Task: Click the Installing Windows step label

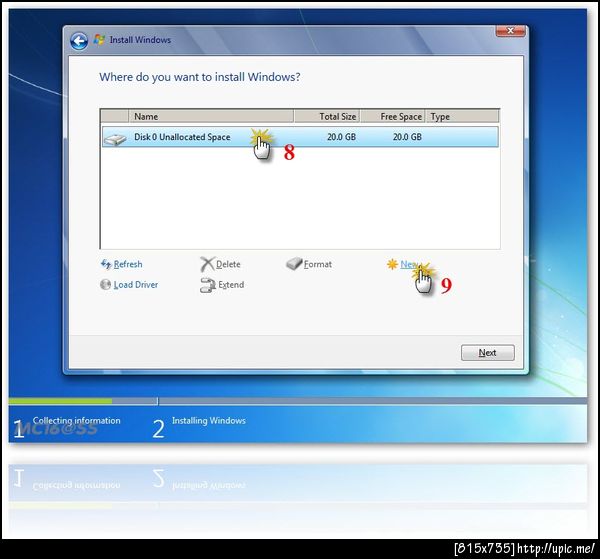Action: pos(209,420)
